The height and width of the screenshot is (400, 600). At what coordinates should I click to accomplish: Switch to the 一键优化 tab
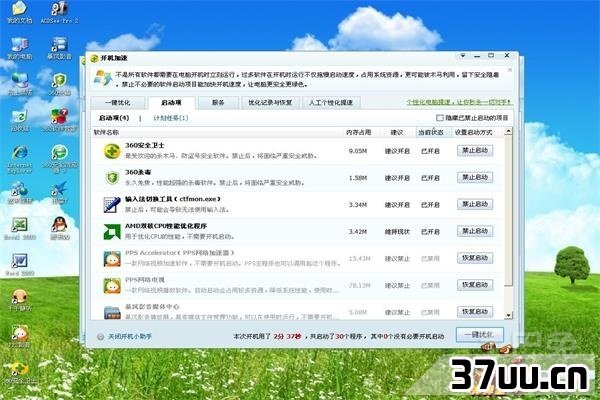[x=118, y=103]
